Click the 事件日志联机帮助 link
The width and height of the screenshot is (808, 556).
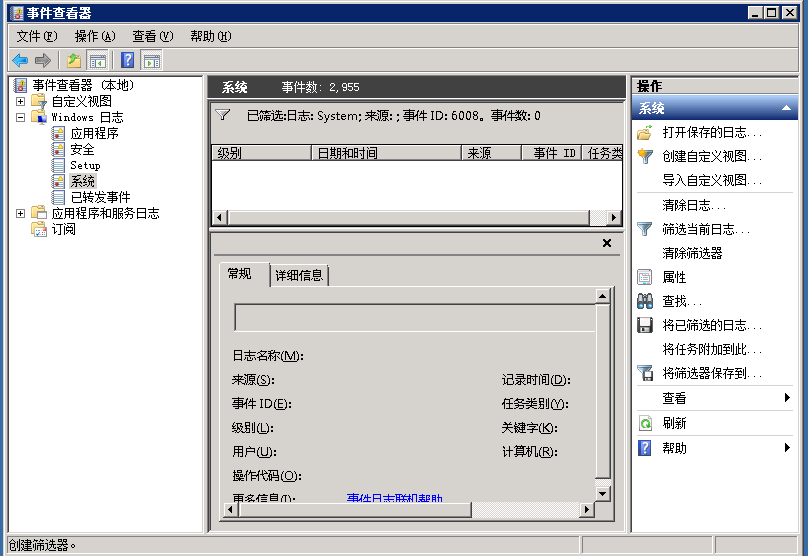click(394, 498)
